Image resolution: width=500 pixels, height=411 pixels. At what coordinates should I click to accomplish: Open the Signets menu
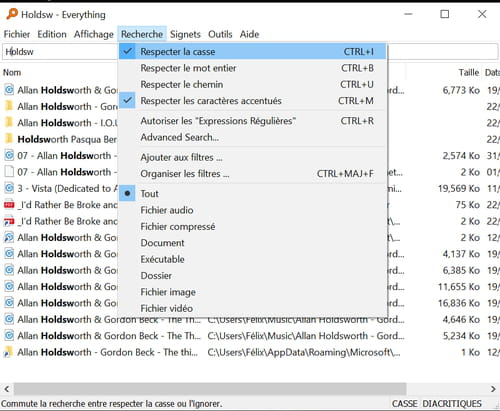[185, 34]
